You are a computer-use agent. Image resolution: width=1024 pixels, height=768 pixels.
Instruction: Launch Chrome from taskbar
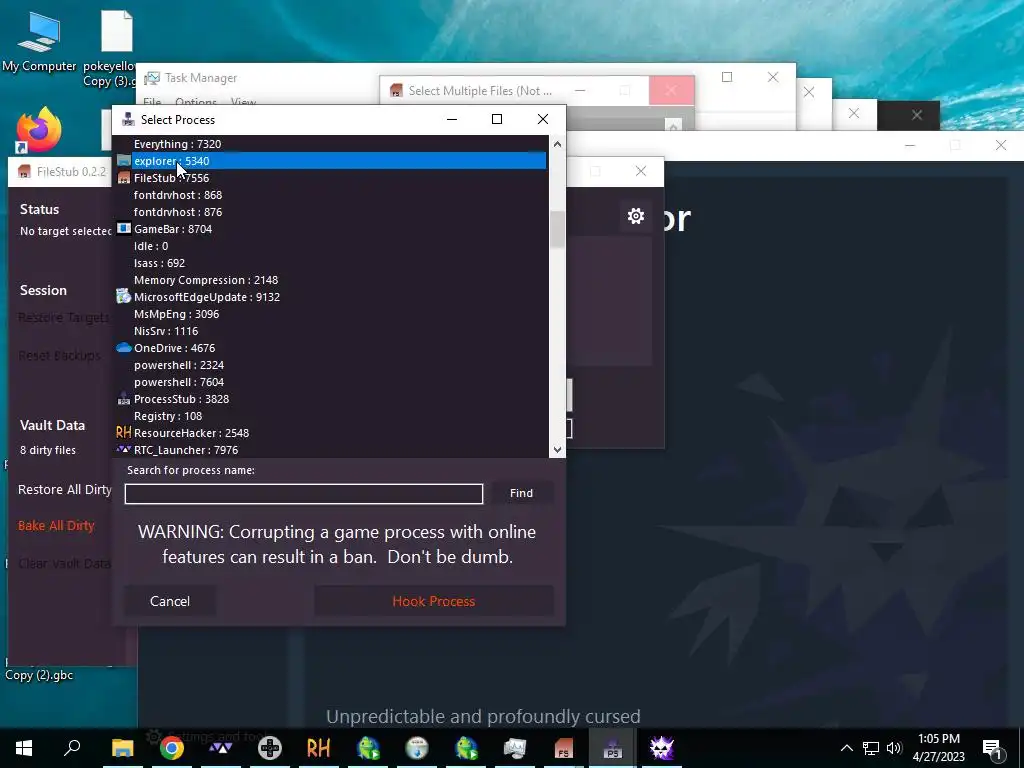pyautogui.click(x=172, y=748)
